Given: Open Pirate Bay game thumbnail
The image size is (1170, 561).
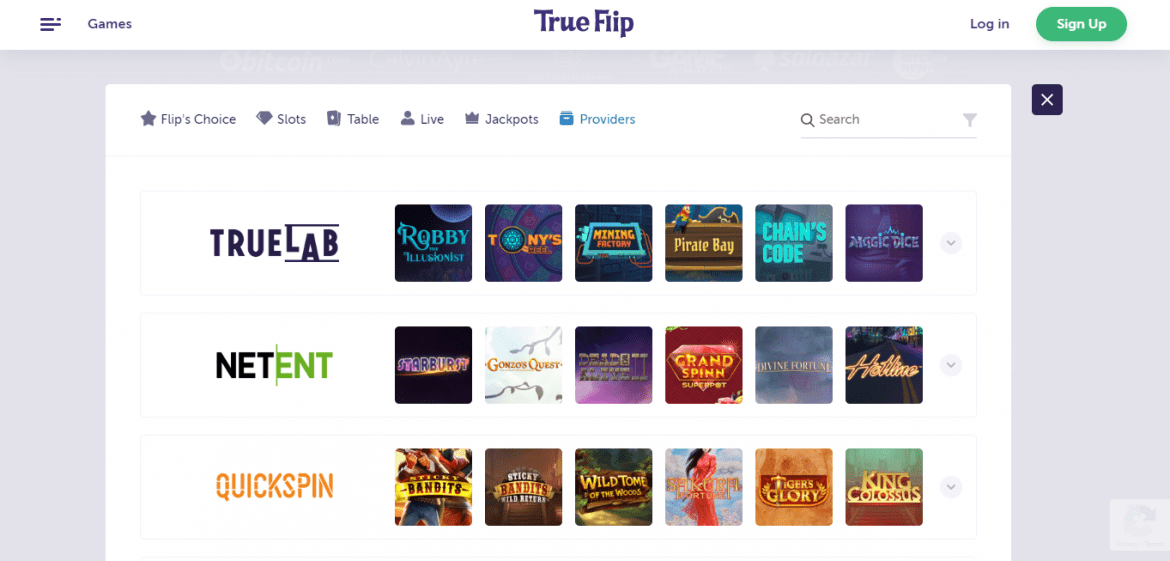Looking at the screenshot, I should click(x=704, y=243).
